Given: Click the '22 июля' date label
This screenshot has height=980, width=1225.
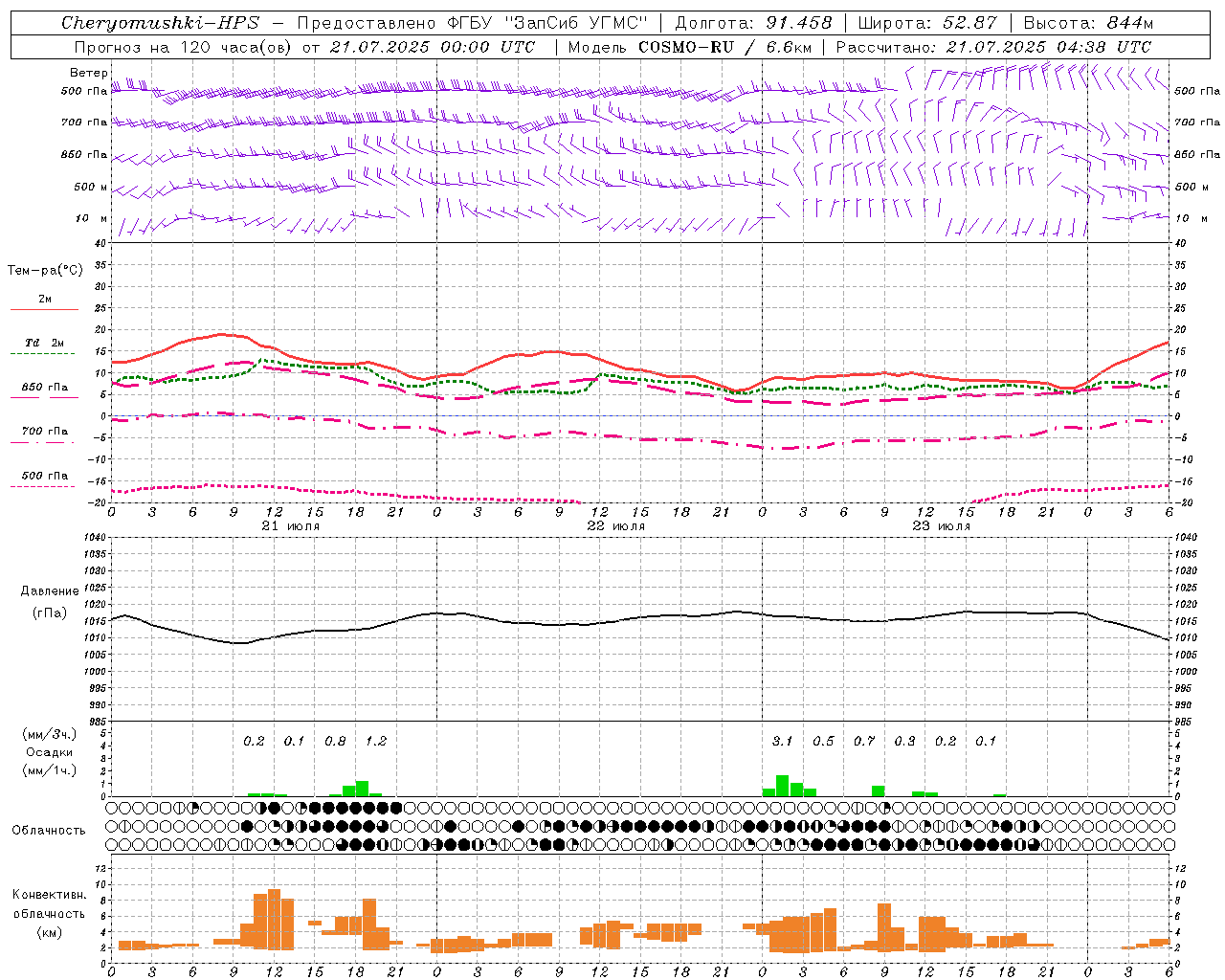Looking at the screenshot, I should tap(616, 526).
